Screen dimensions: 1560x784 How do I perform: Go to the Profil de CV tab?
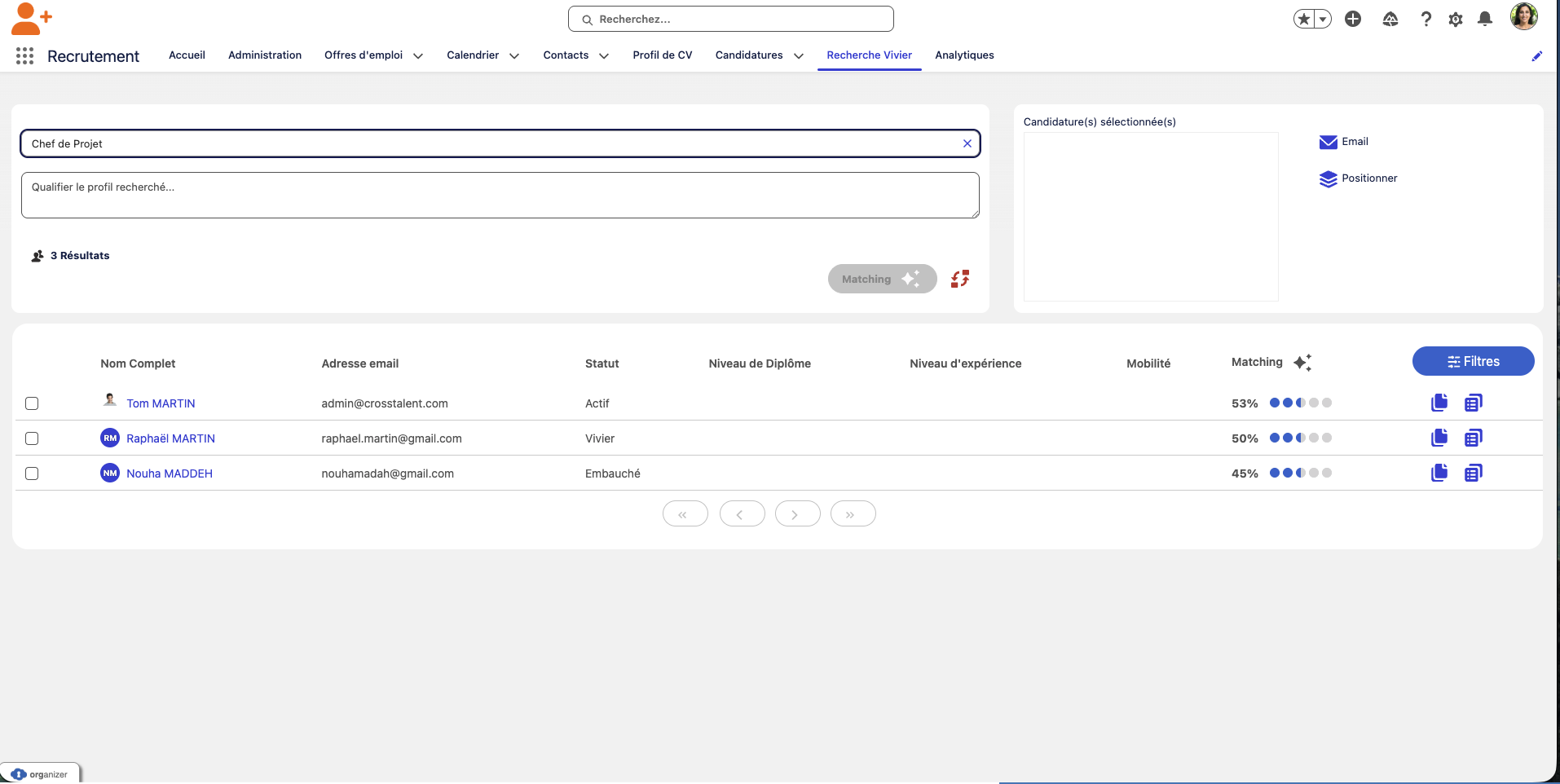pyautogui.click(x=662, y=55)
